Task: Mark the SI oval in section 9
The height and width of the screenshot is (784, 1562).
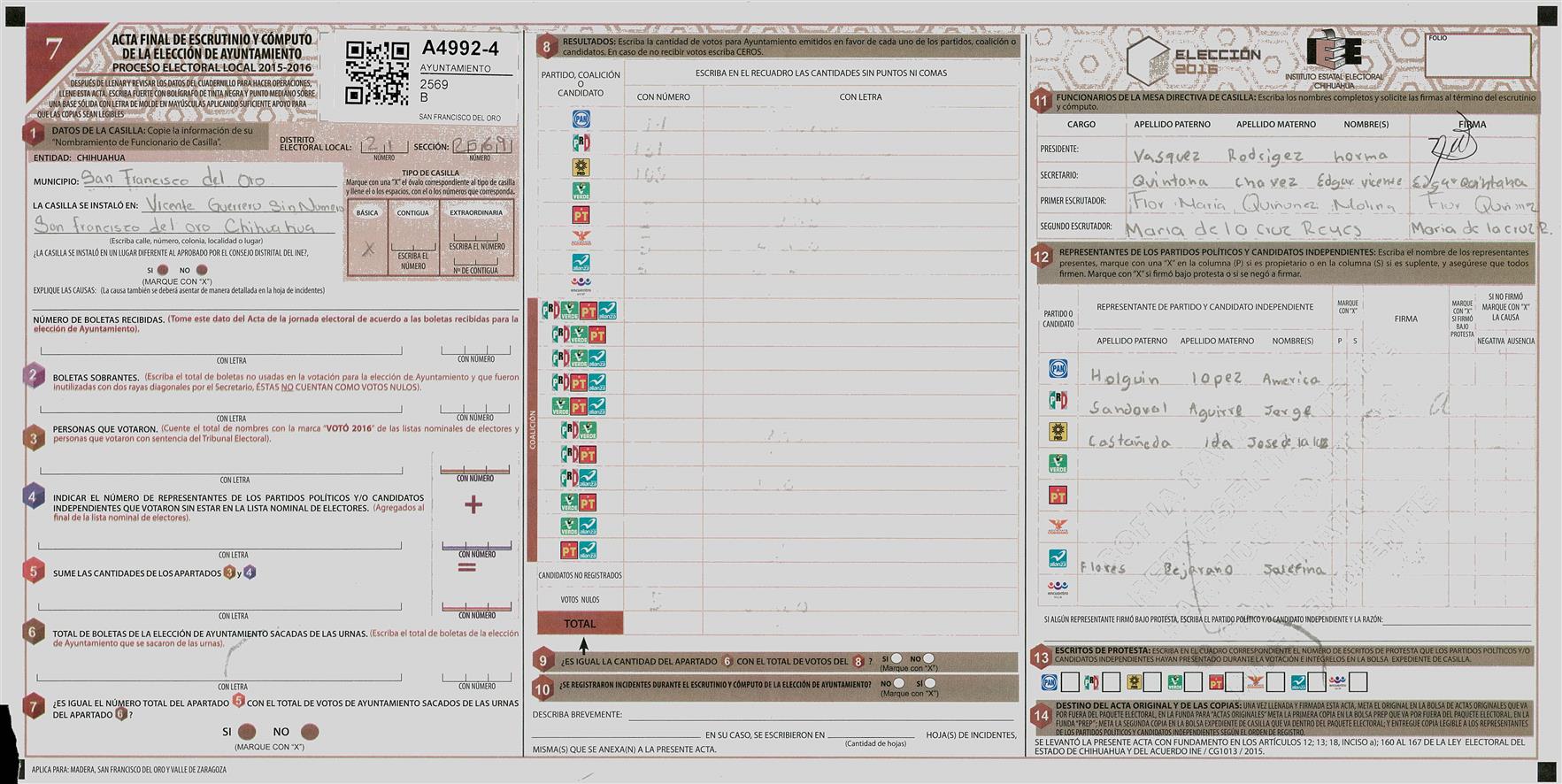Action: pyautogui.click(x=896, y=658)
